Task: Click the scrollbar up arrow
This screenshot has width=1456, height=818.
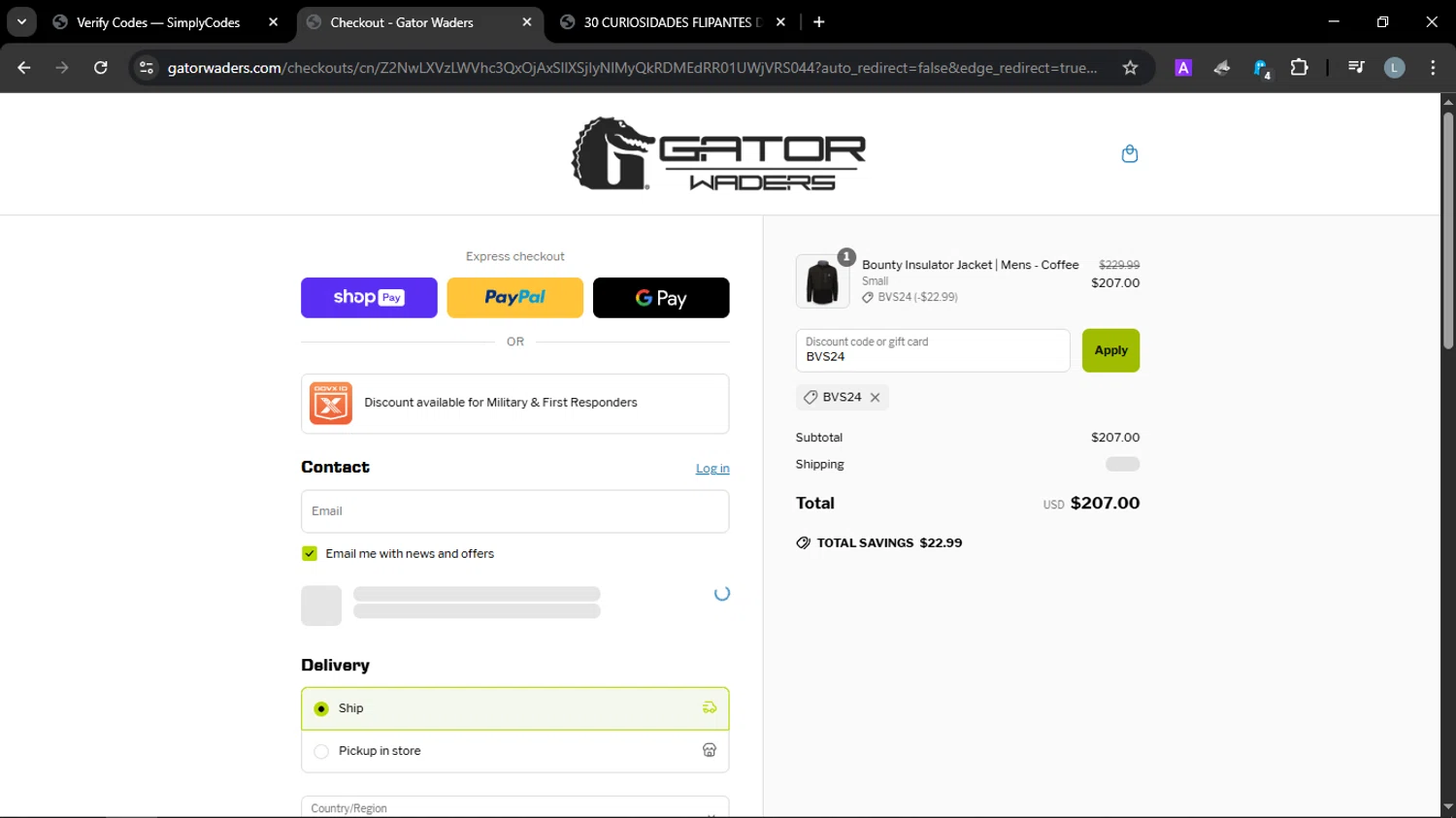Action: pyautogui.click(x=1448, y=101)
